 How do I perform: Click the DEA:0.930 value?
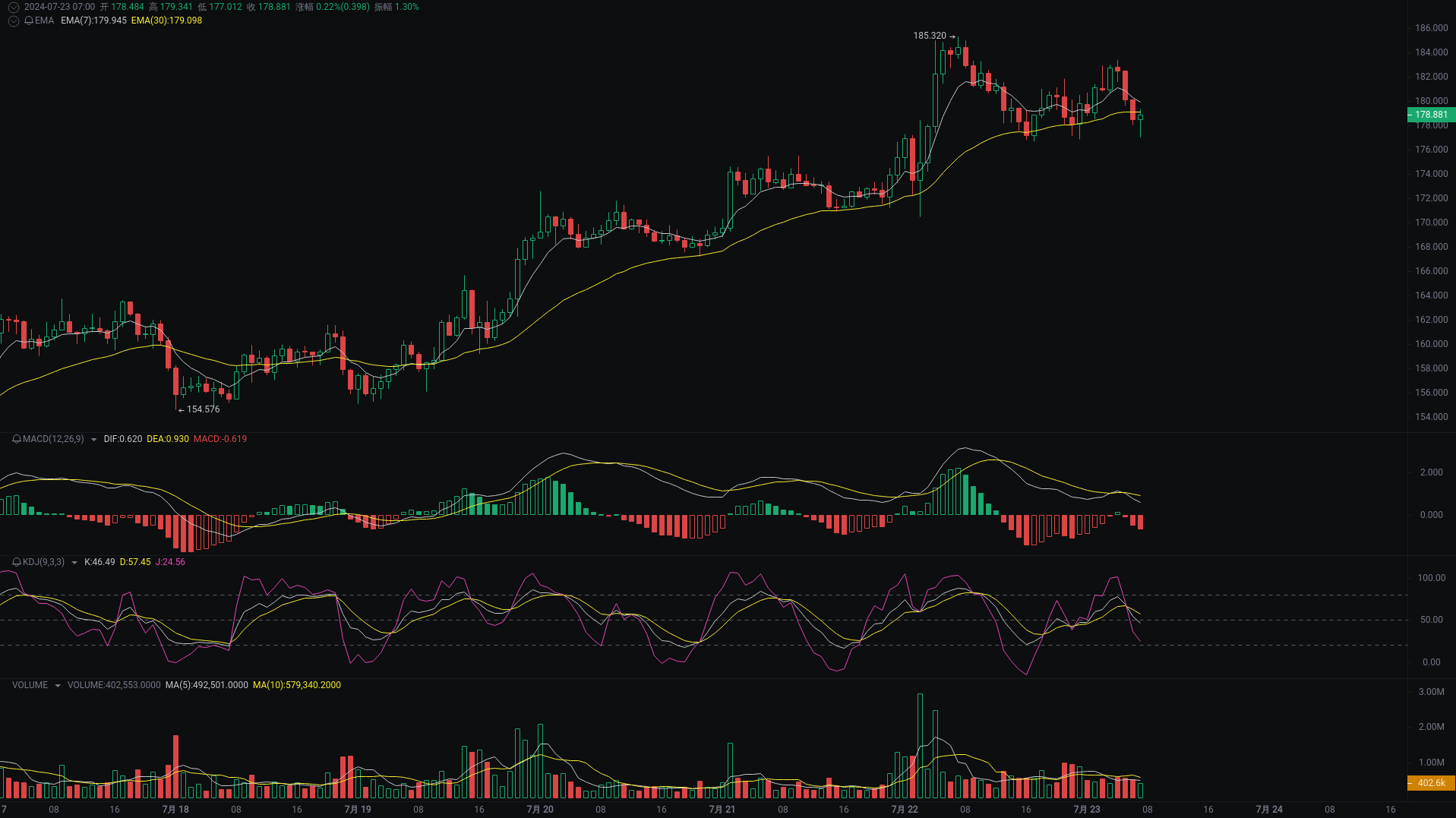(x=168, y=439)
